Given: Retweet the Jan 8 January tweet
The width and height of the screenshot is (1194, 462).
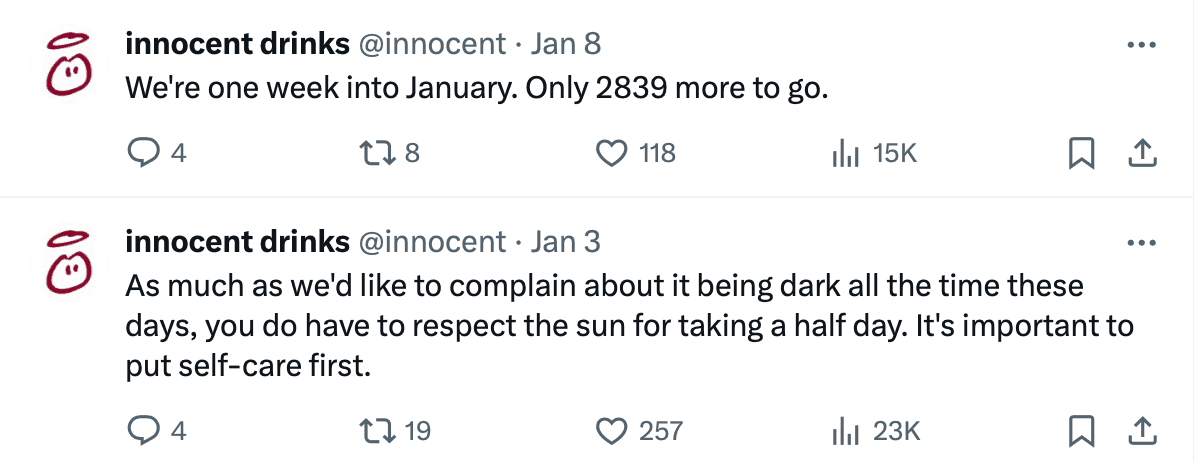Looking at the screenshot, I should (375, 153).
